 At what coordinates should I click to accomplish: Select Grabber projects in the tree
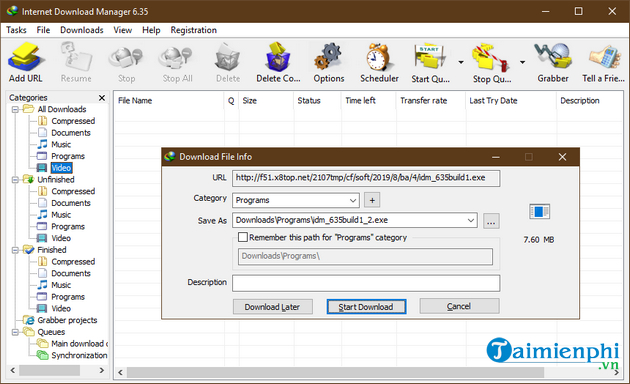tap(67, 320)
